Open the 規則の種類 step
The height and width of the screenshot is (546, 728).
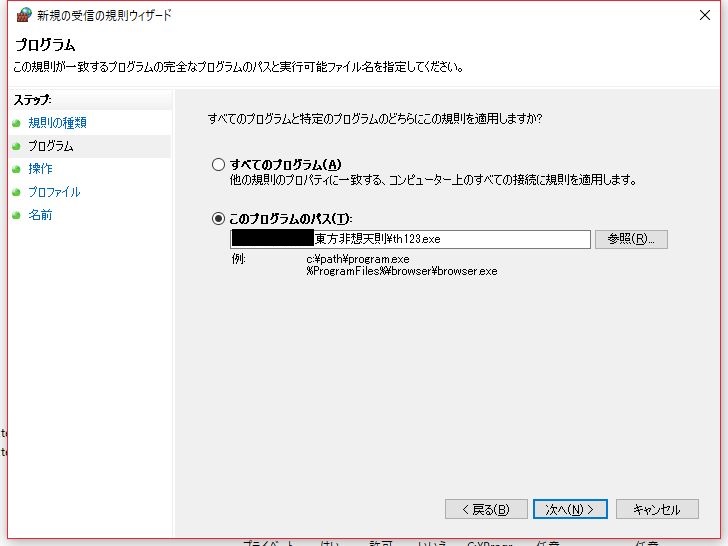58,123
